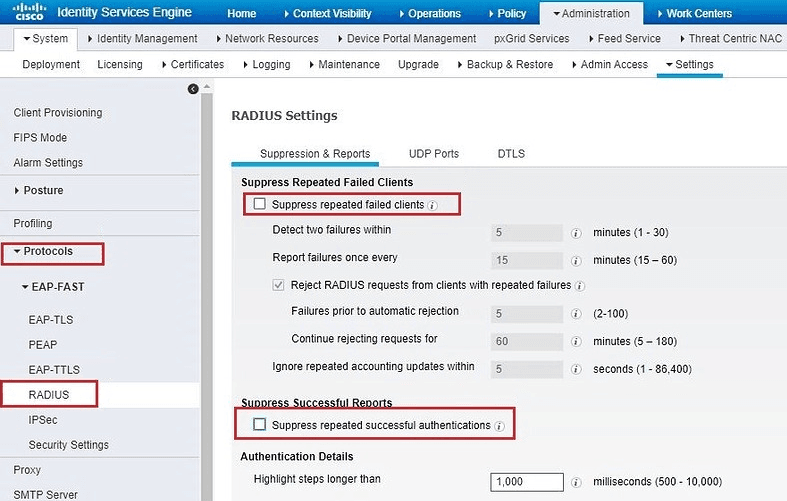Toggle Reject RADIUS requests from clients checkbox
Viewport: 787px width, 501px height.
coord(279,285)
